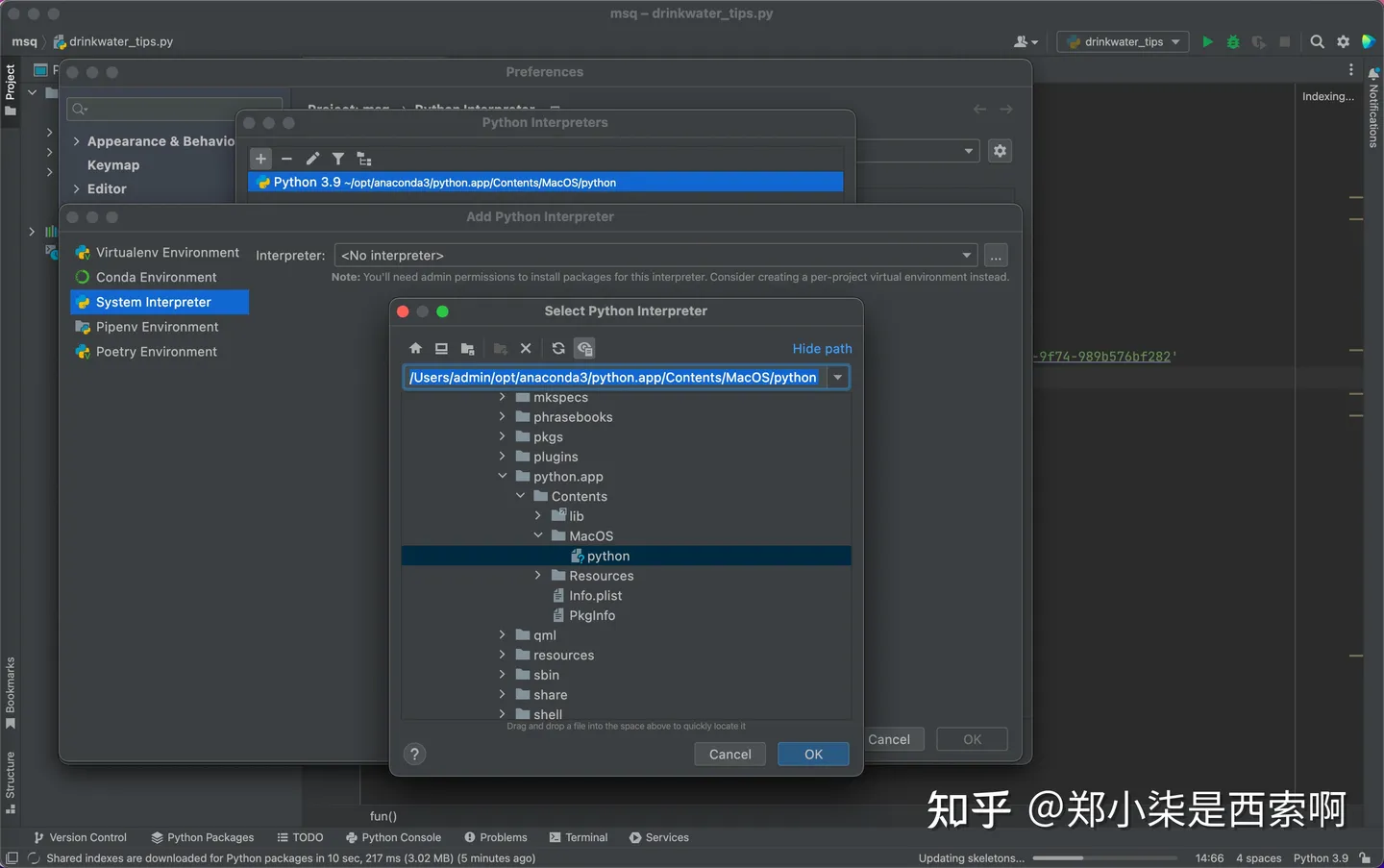Collapse the MacOS folder
The width and height of the screenshot is (1384, 868).
538,535
